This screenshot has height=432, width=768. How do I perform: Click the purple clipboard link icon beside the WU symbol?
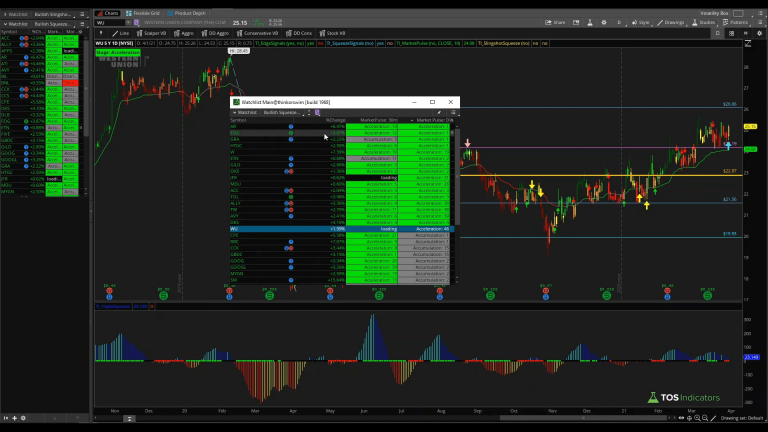click(x=137, y=23)
